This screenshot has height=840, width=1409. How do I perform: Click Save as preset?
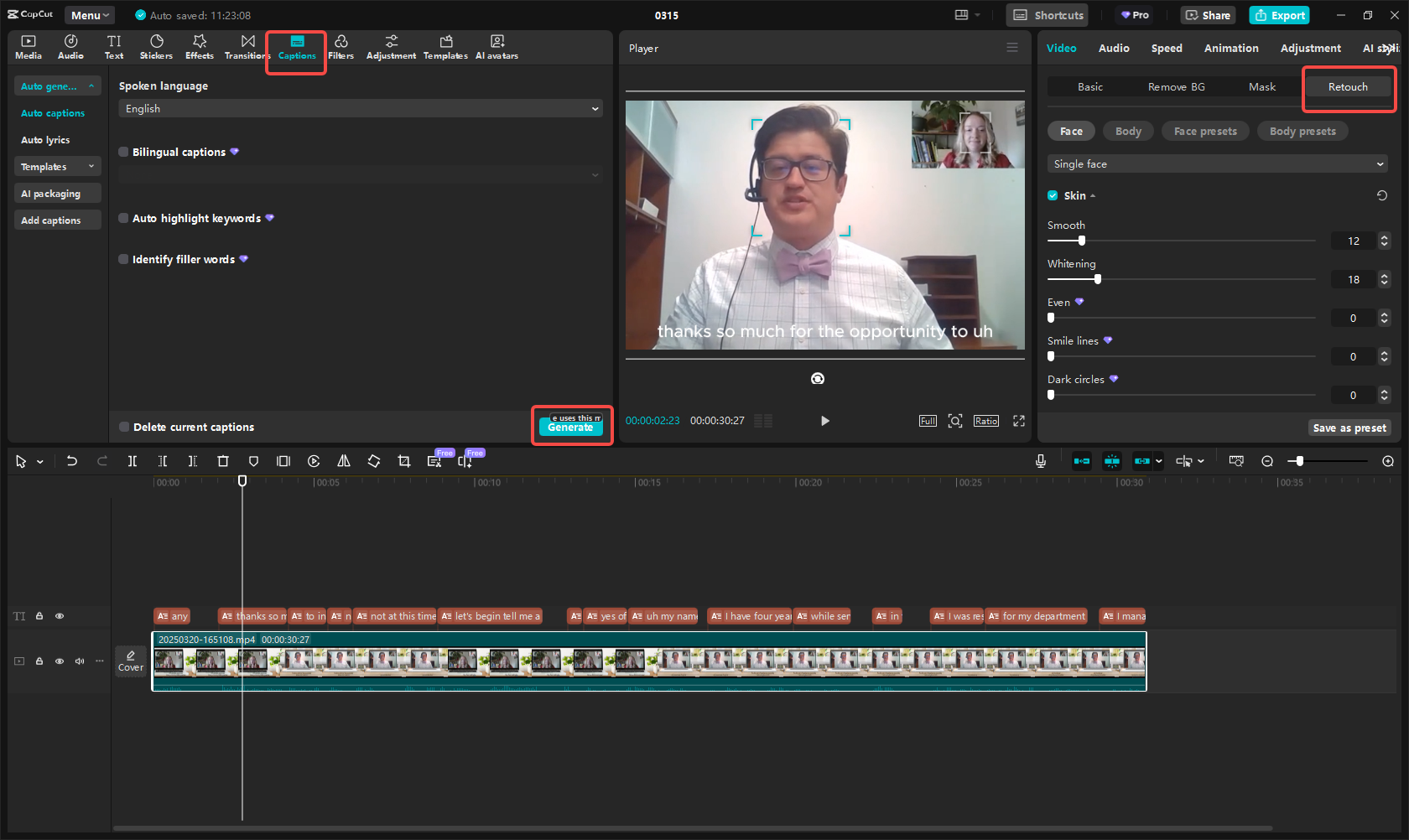point(1349,428)
